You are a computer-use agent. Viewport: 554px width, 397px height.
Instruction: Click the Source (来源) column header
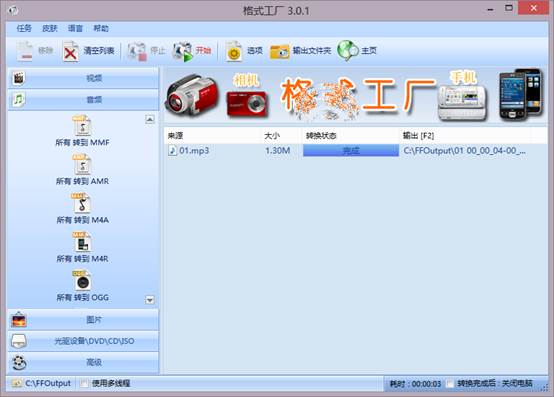213,136
